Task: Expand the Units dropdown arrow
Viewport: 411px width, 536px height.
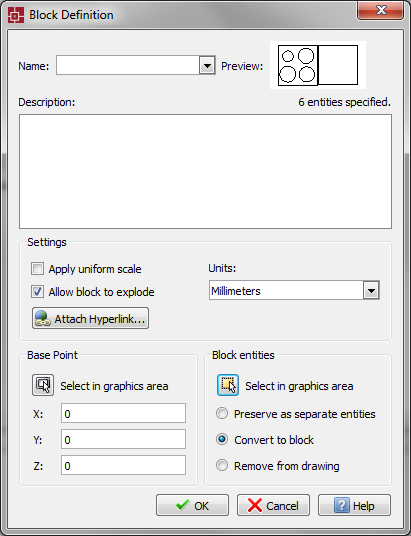Action: pos(371,290)
